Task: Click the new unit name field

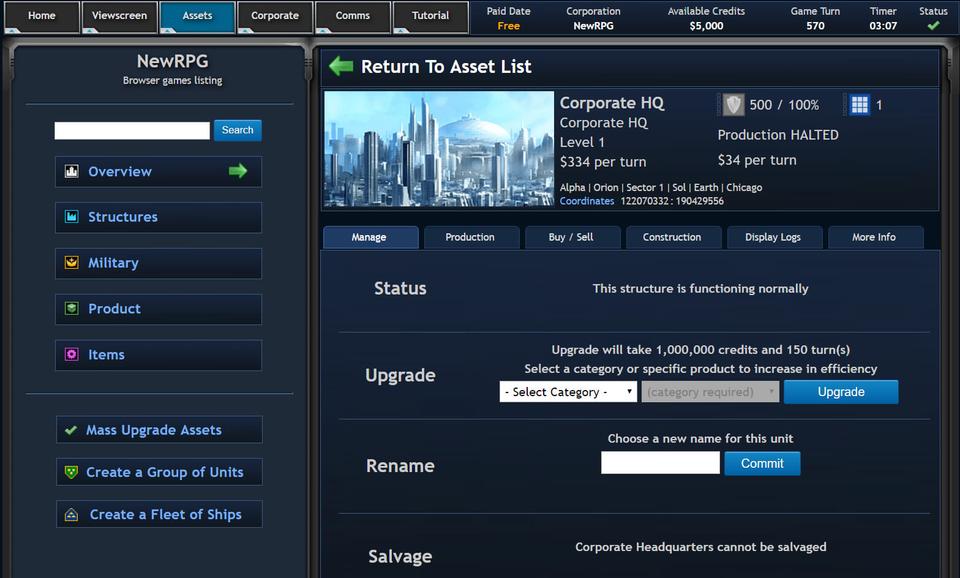Action: point(660,463)
